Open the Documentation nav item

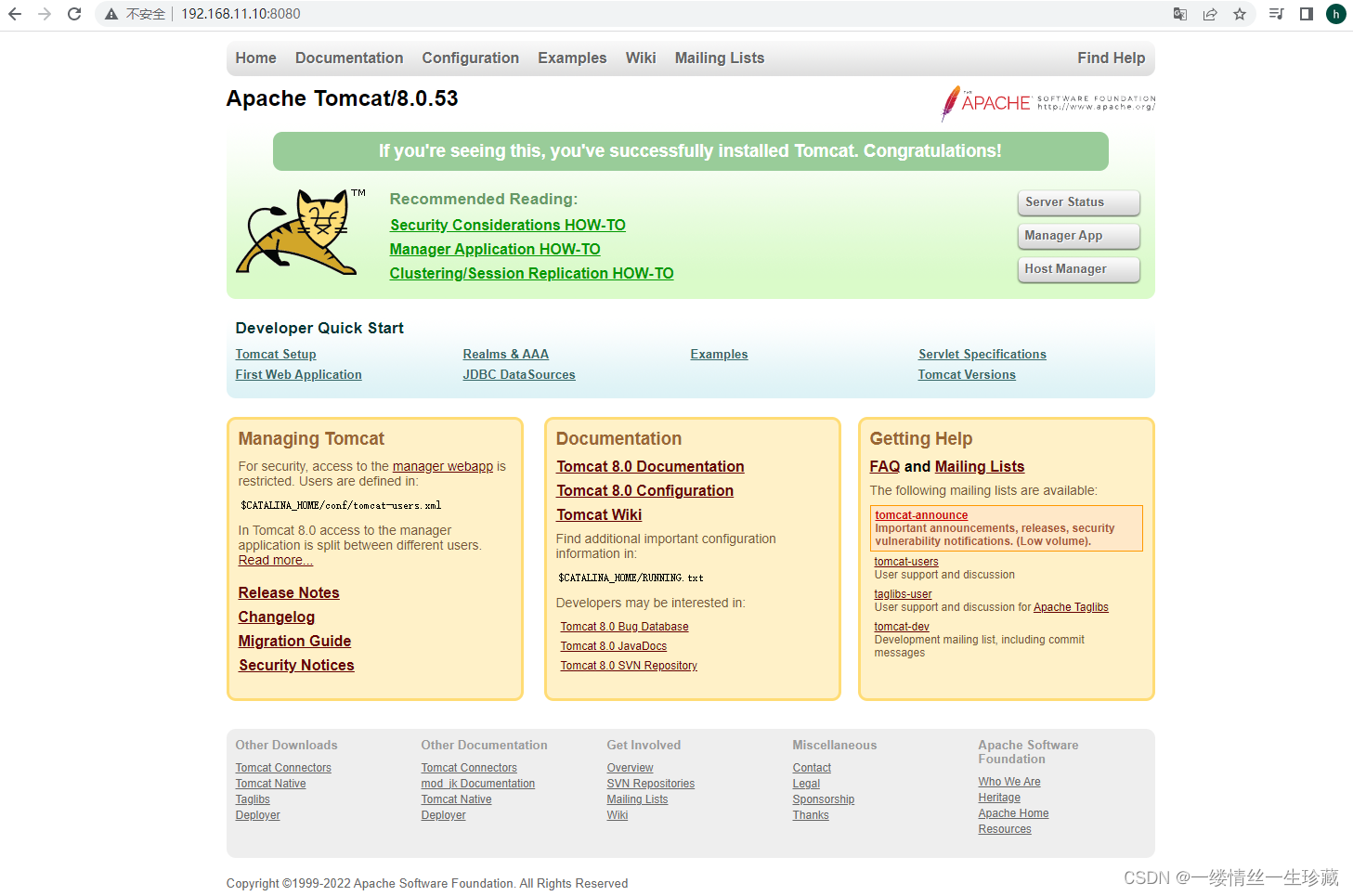(349, 58)
